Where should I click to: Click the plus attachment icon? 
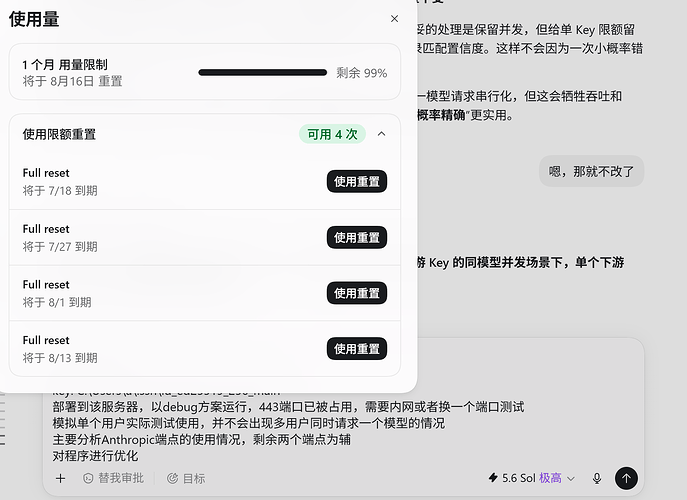pyautogui.click(x=60, y=478)
